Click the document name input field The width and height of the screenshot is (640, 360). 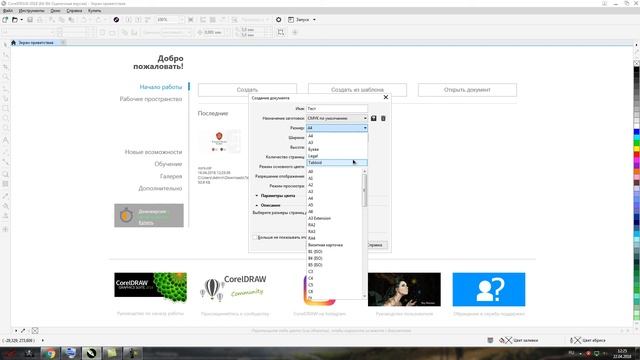click(337, 109)
